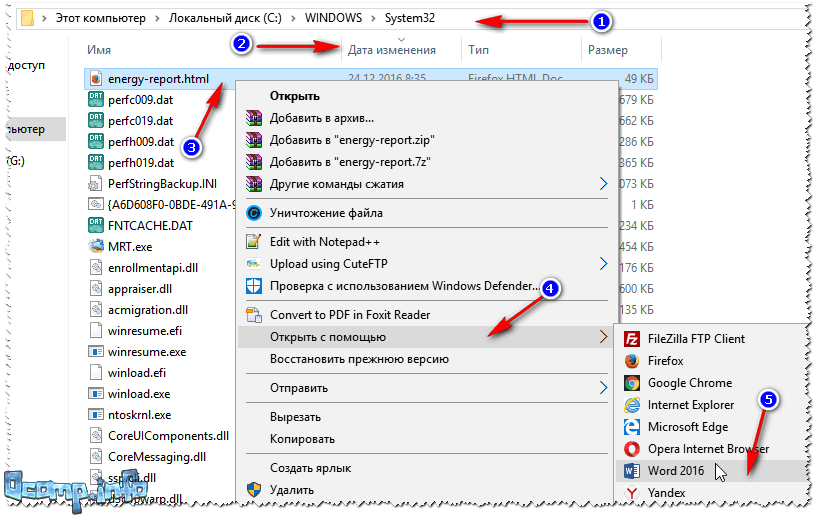The height and width of the screenshot is (516, 821).
Task: Click 'Копировать' in the context menu
Action: tap(302, 439)
